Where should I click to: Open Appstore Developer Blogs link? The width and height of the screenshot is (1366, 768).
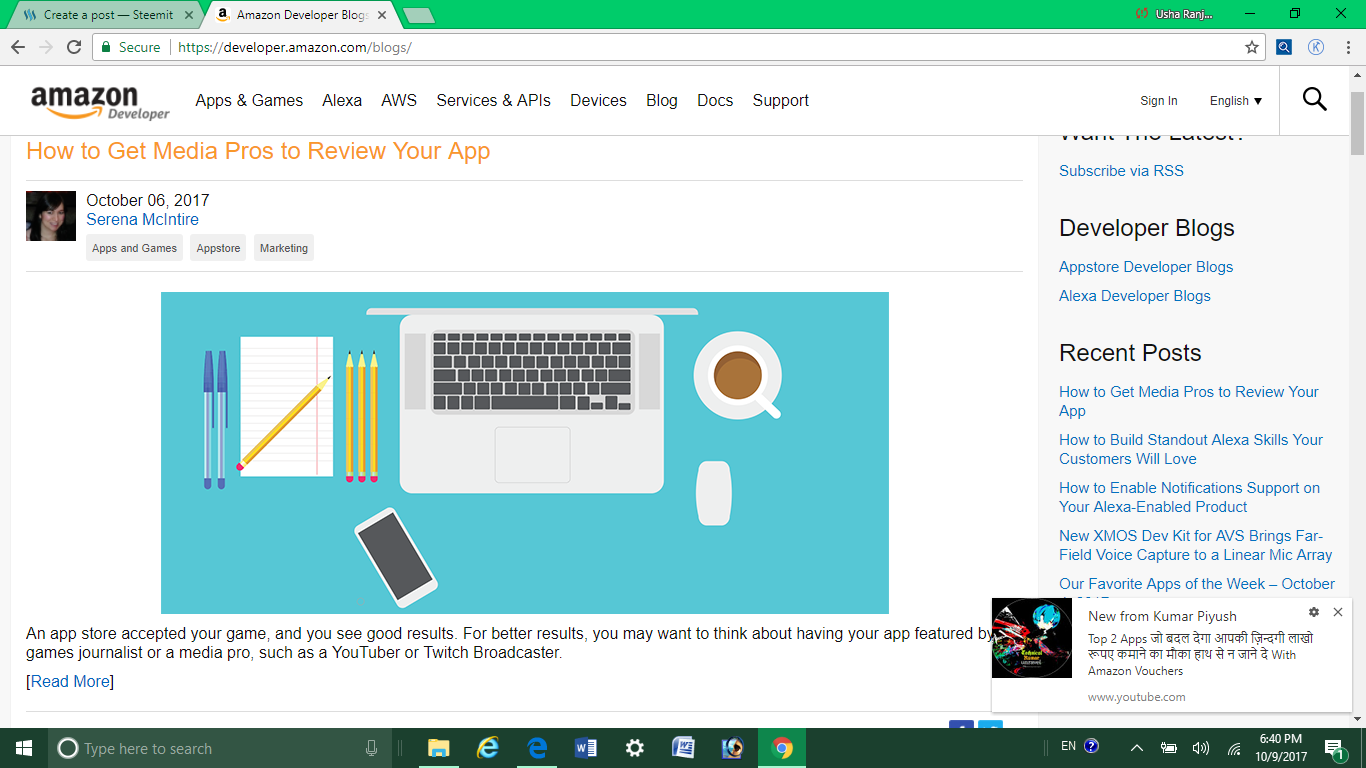1146,267
